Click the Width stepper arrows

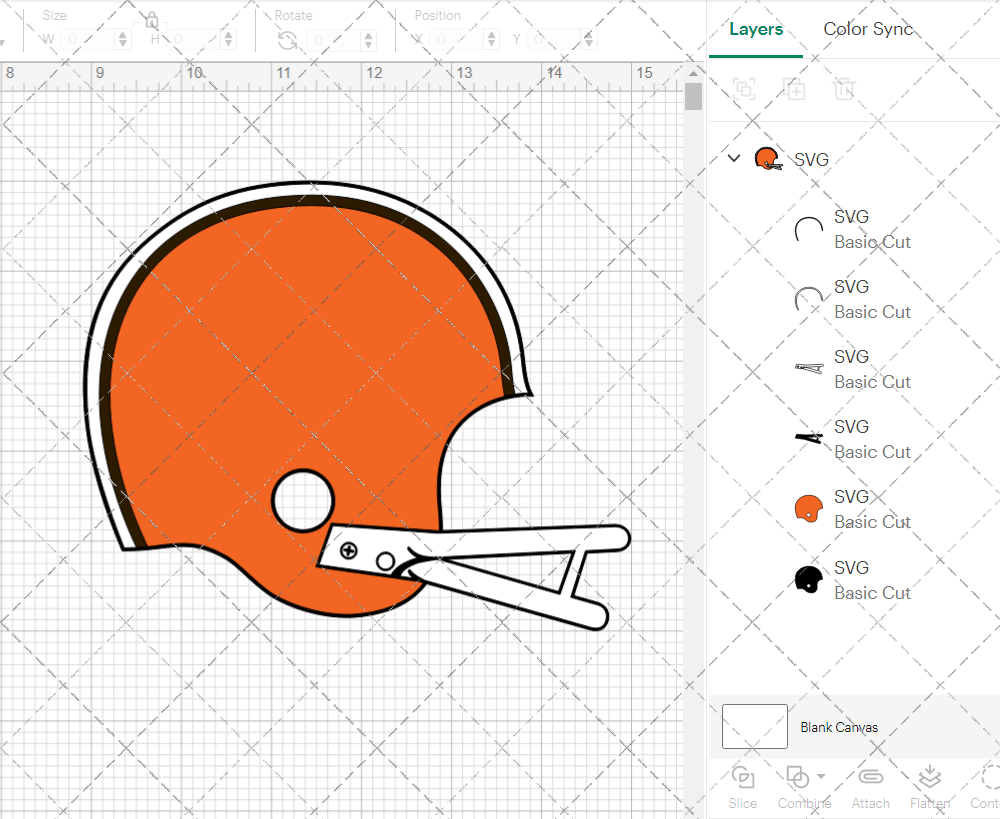click(123, 40)
